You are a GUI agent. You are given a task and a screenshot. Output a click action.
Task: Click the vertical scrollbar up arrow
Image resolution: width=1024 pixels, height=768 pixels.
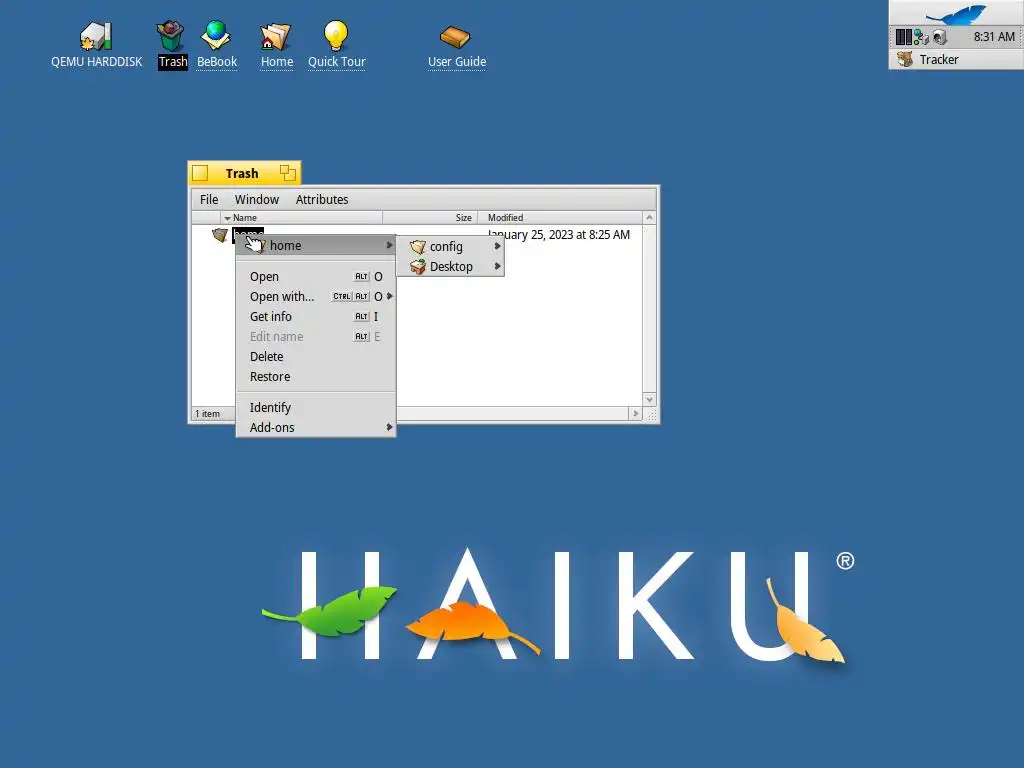tap(649, 217)
